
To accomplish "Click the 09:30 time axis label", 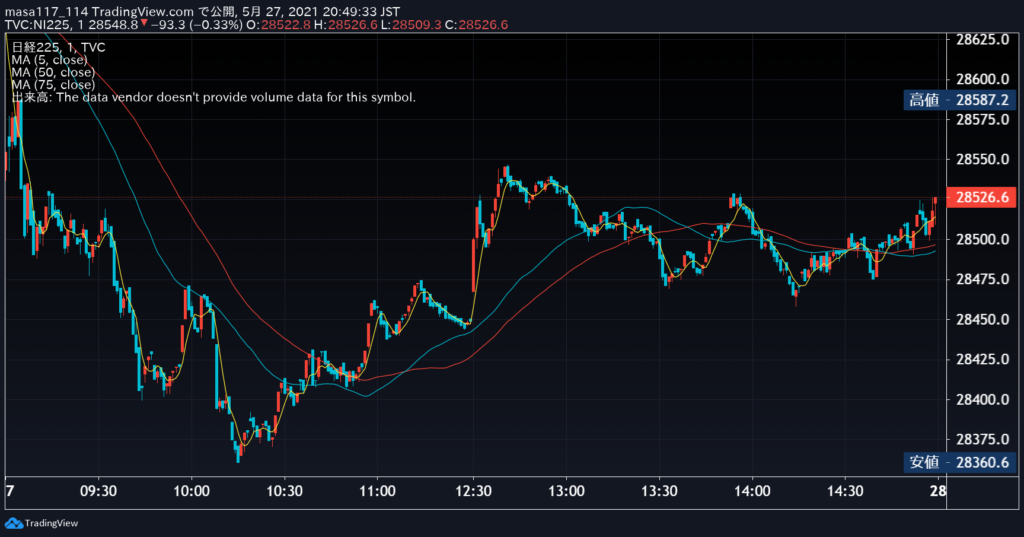I will (x=99, y=491).
